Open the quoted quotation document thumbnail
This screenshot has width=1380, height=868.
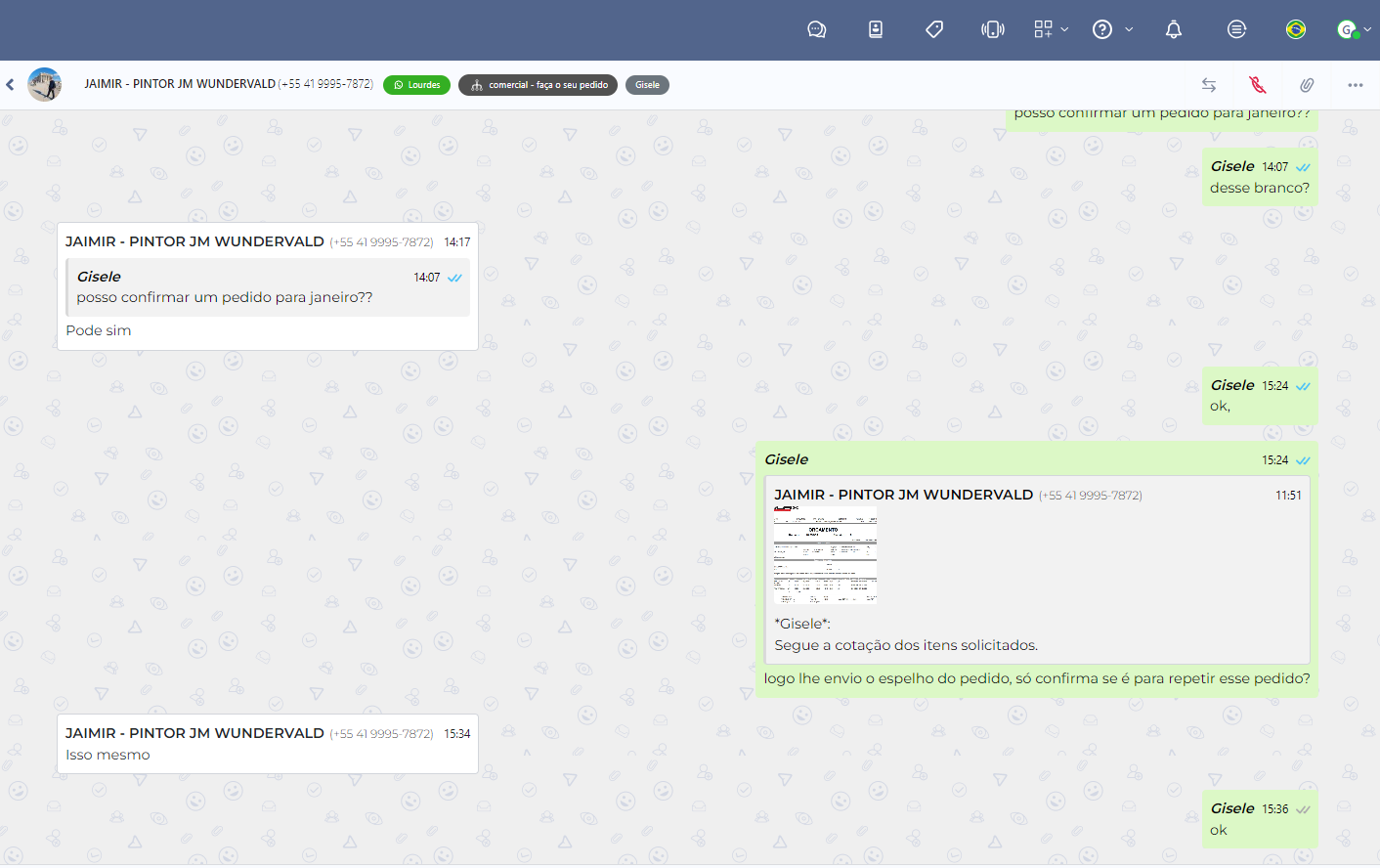tap(825, 555)
